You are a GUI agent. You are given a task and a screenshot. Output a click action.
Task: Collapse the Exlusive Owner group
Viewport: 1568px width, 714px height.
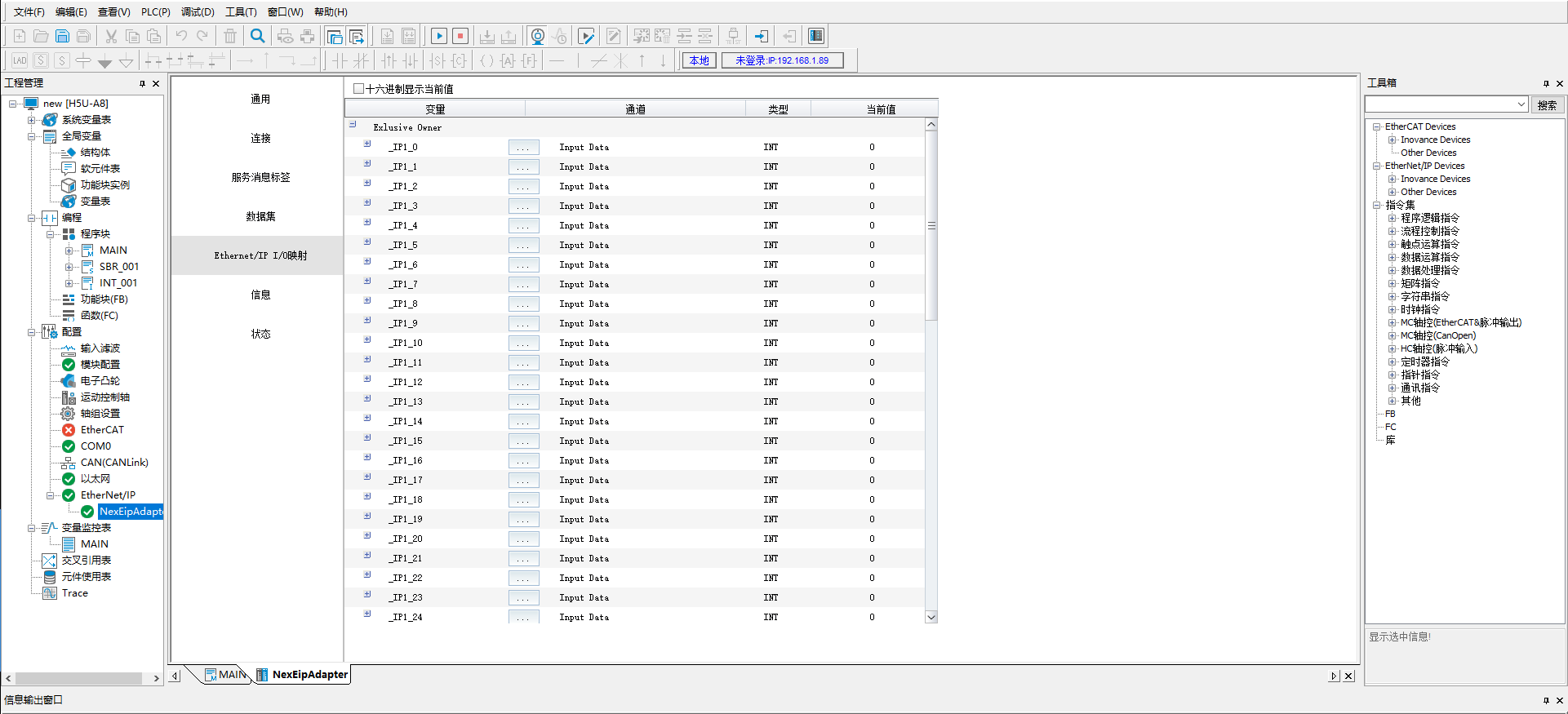click(353, 125)
